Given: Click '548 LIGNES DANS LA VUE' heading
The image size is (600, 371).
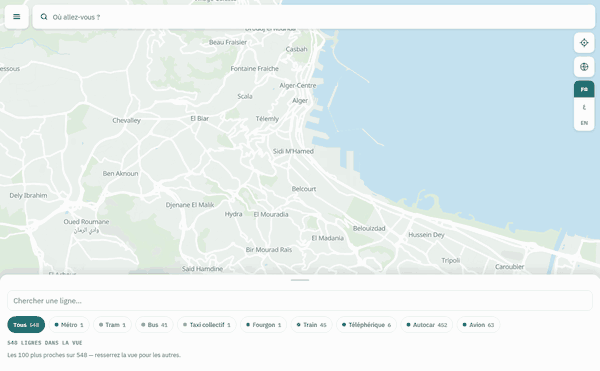Looking at the screenshot, I should point(45,343).
